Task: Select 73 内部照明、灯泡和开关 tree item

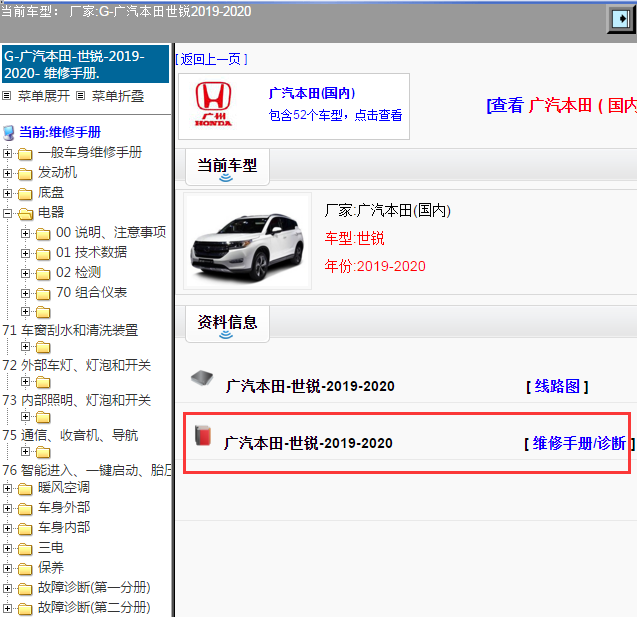Action: coord(76,400)
